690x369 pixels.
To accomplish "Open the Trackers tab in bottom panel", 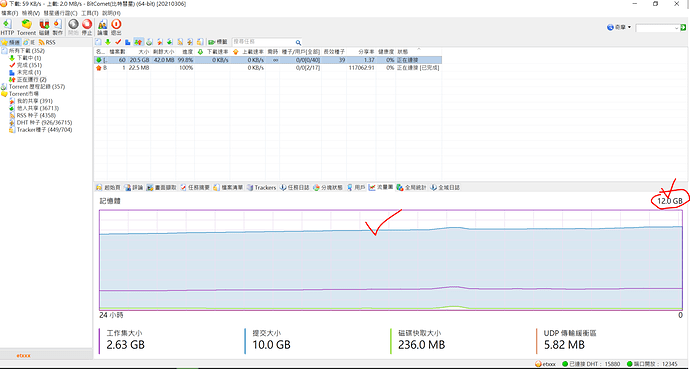I will [x=261, y=187].
